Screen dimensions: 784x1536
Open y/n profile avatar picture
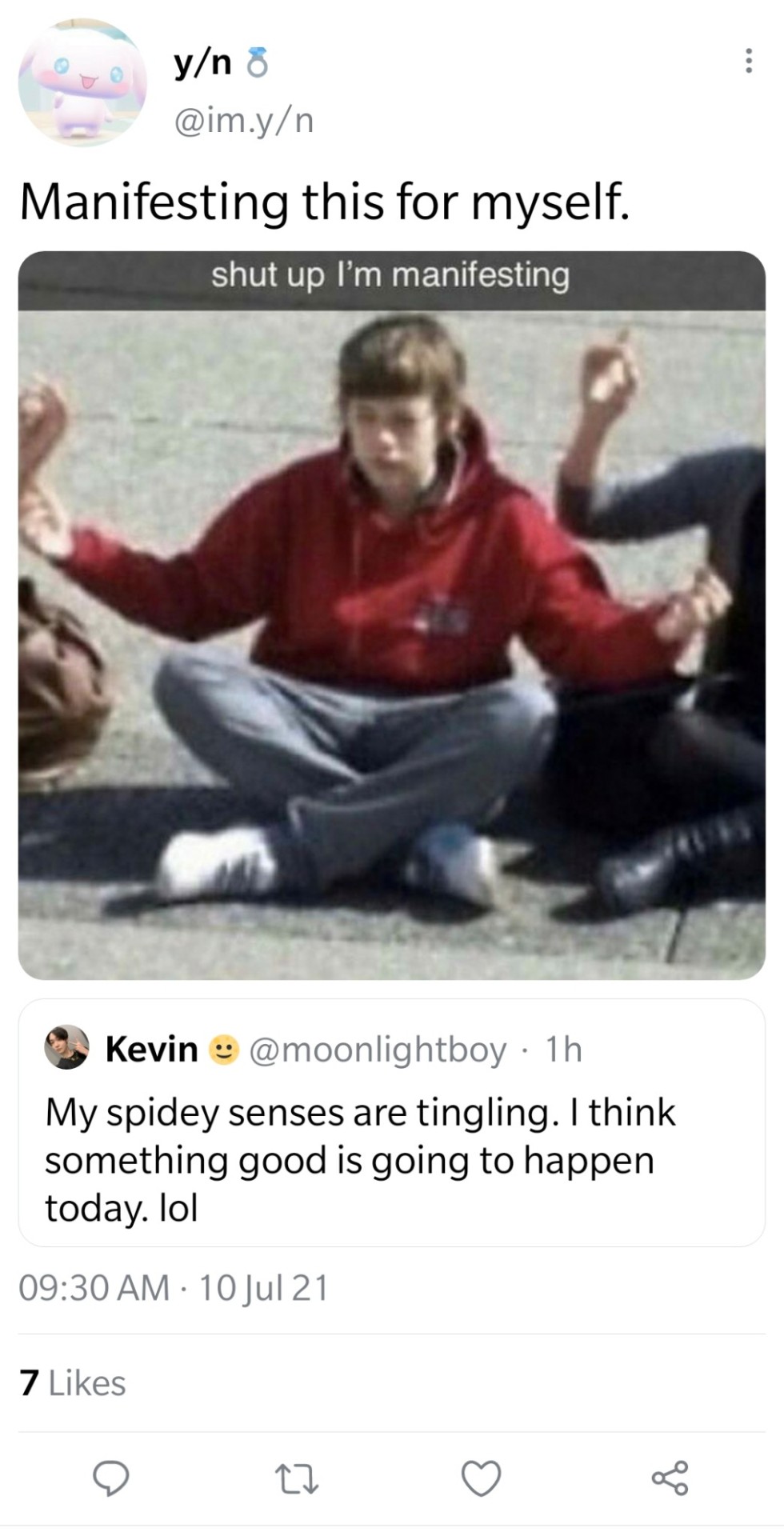pos(83,82)
